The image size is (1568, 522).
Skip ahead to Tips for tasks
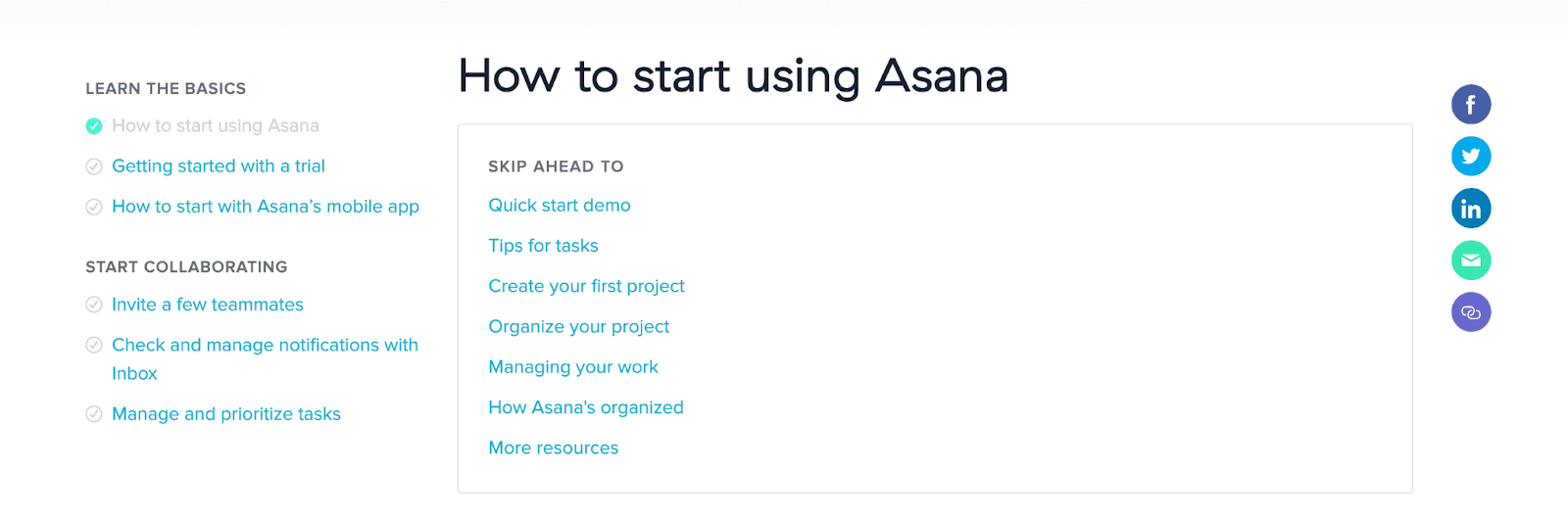click(543, 246)
